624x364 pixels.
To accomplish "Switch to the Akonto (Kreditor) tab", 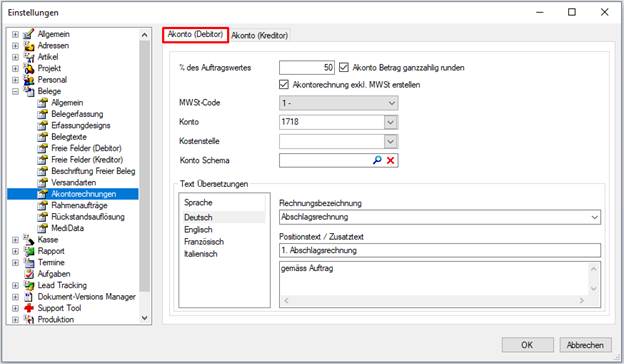I will click(x=259, y=35).
